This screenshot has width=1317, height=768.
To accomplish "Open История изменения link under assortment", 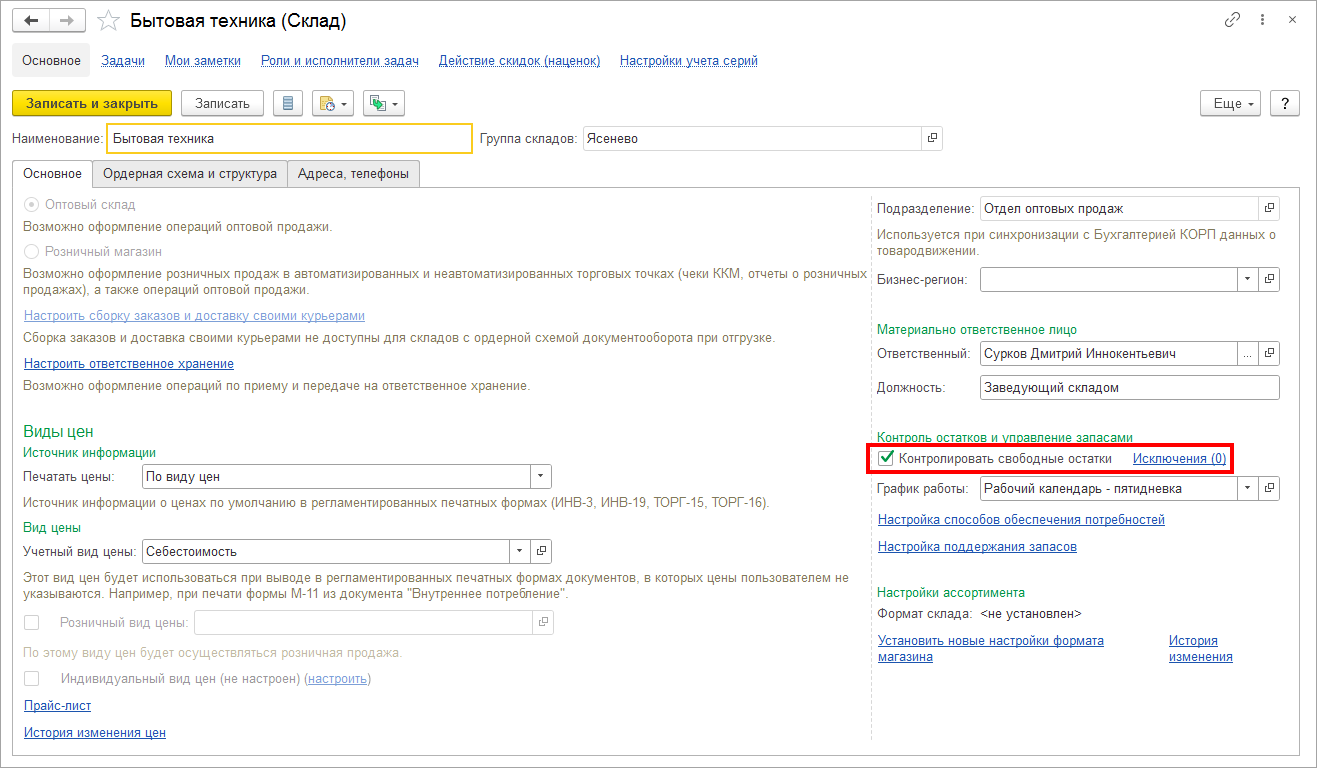I will pyautogui.click(x=1201, y=648).
